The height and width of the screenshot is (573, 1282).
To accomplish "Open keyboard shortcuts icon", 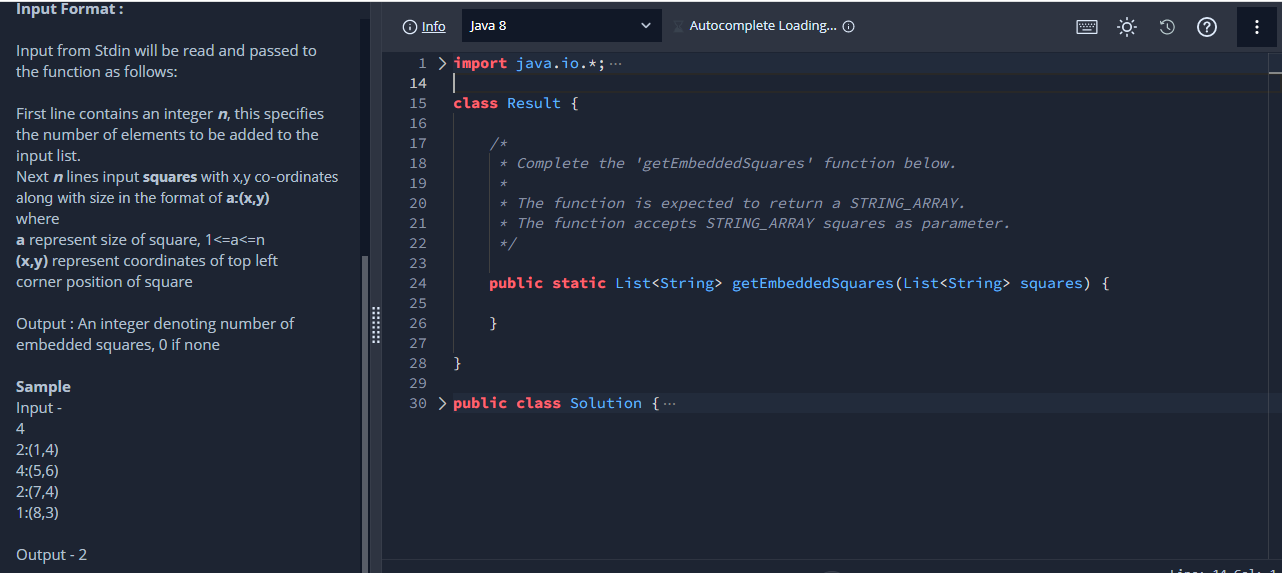I will coord(1086,27).
